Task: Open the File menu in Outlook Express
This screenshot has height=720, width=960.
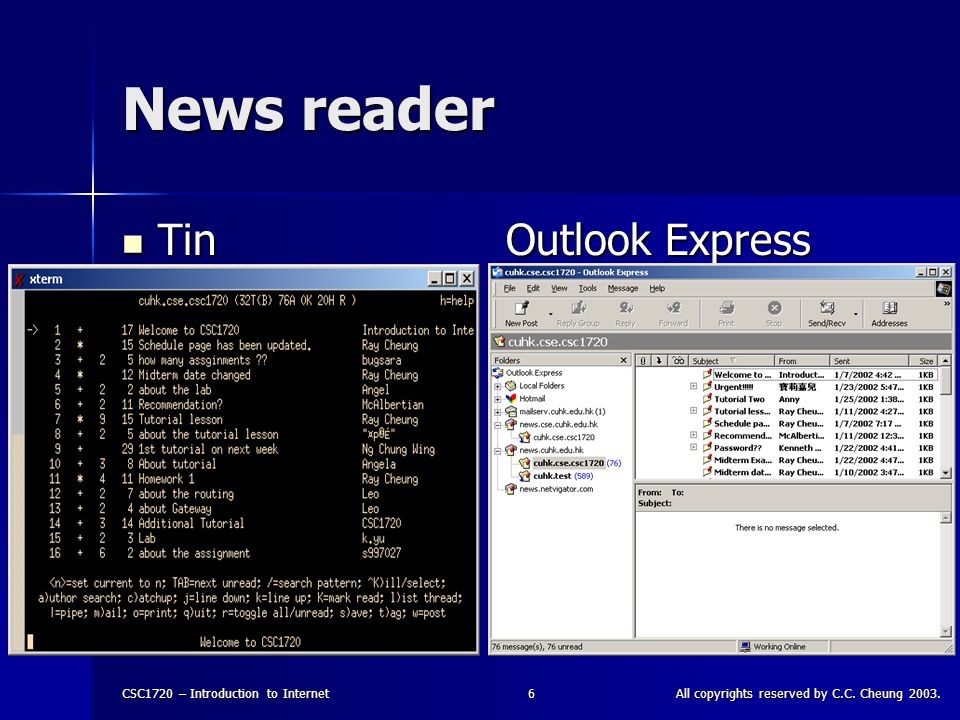Action: (509, 288)
